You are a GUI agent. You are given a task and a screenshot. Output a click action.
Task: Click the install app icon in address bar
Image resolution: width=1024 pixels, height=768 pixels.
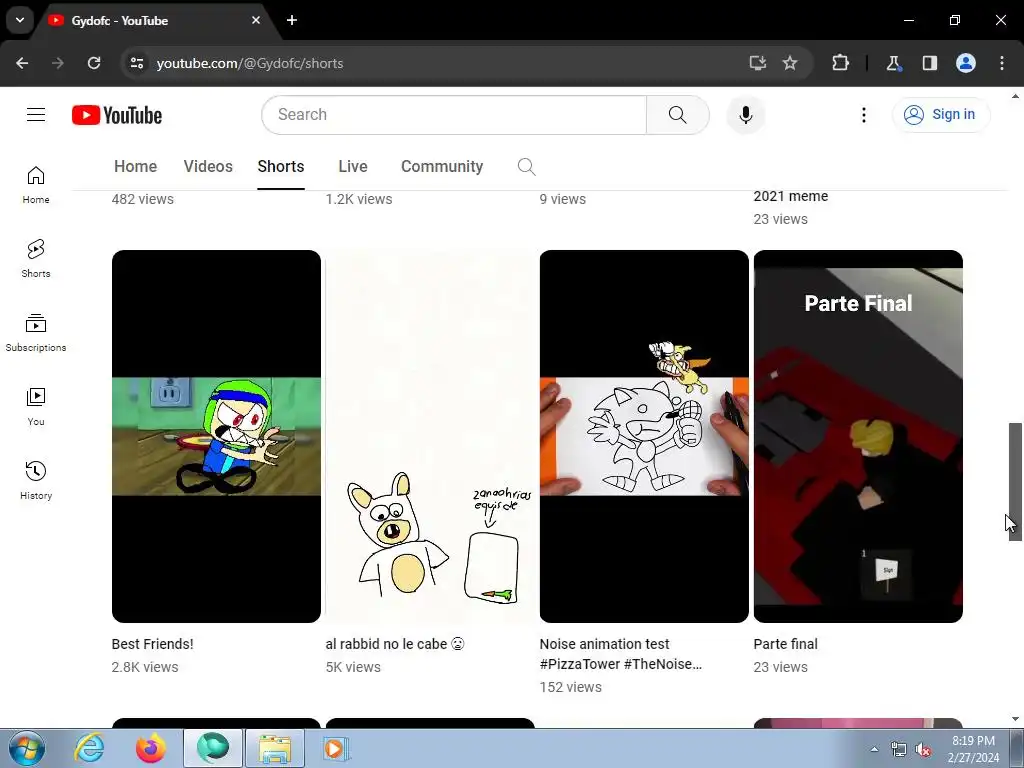758,63
